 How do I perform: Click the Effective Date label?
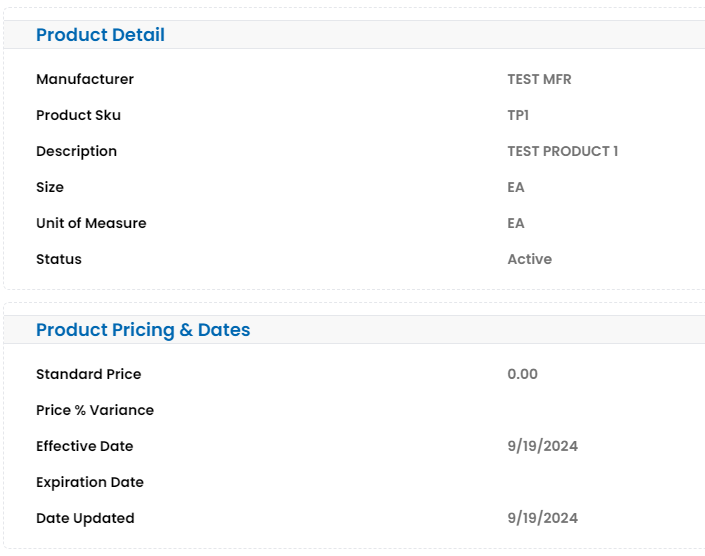84,446
